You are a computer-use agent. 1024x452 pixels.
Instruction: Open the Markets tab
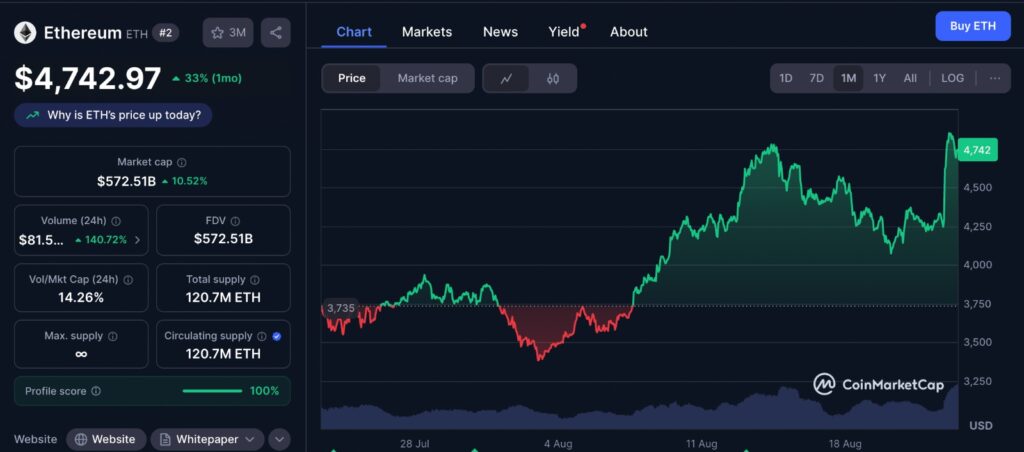click(x=427, y=32)
